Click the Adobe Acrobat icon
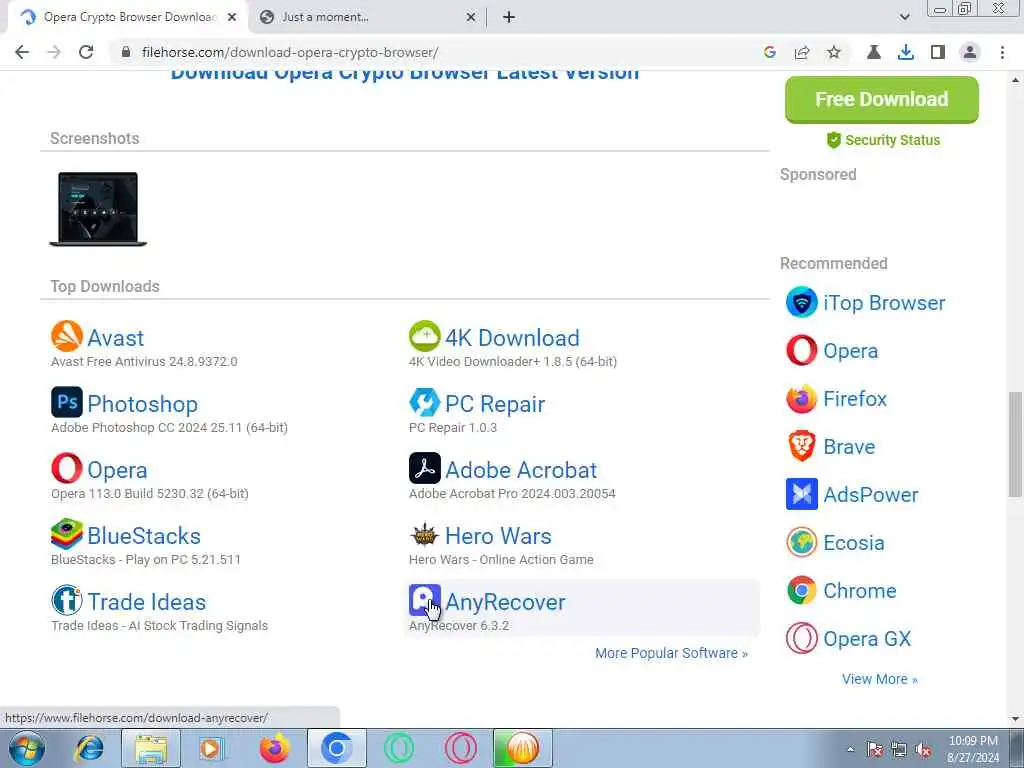 [x=424, y=468]
